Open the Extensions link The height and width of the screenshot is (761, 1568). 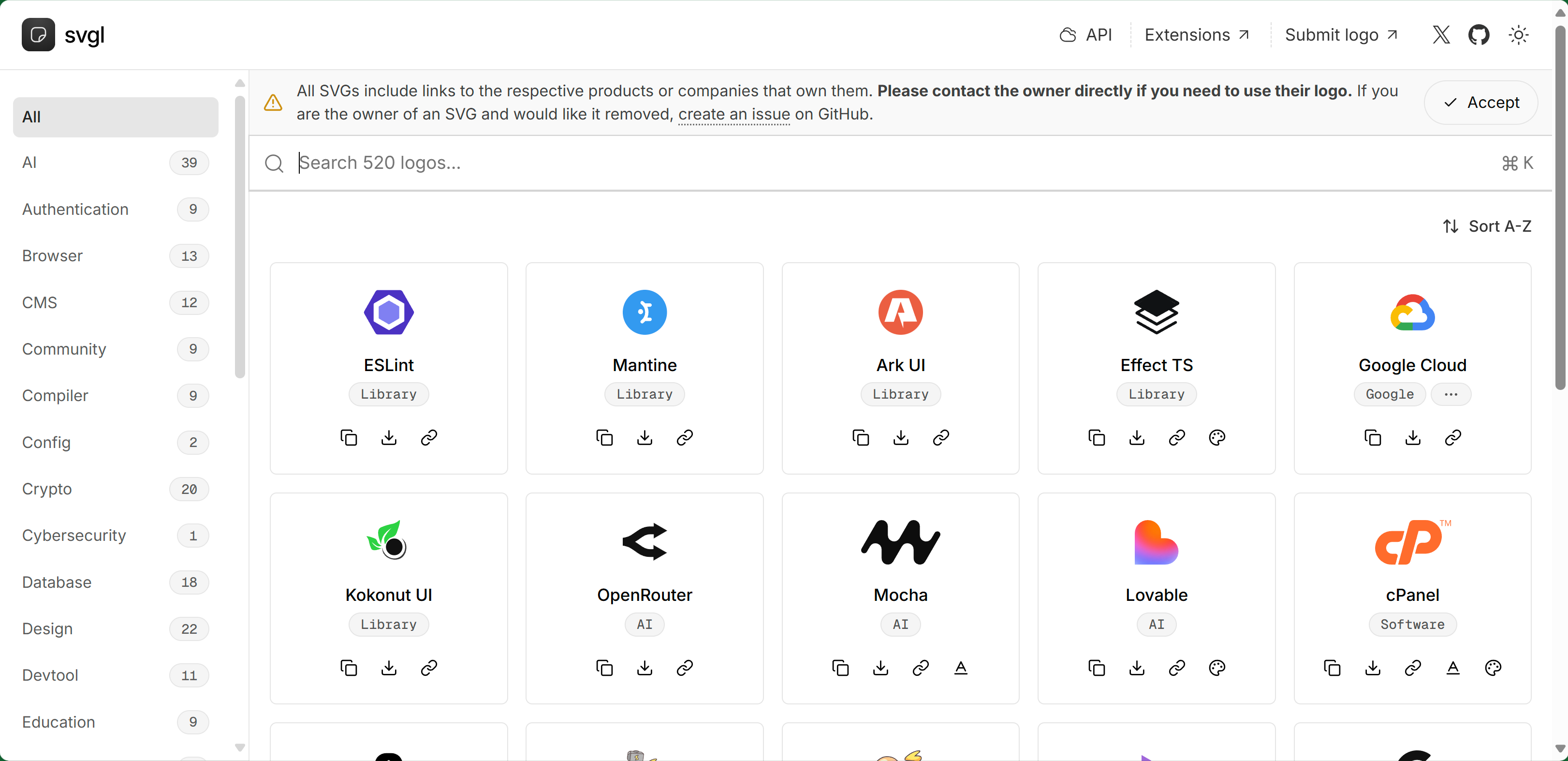click(1197, 35)
